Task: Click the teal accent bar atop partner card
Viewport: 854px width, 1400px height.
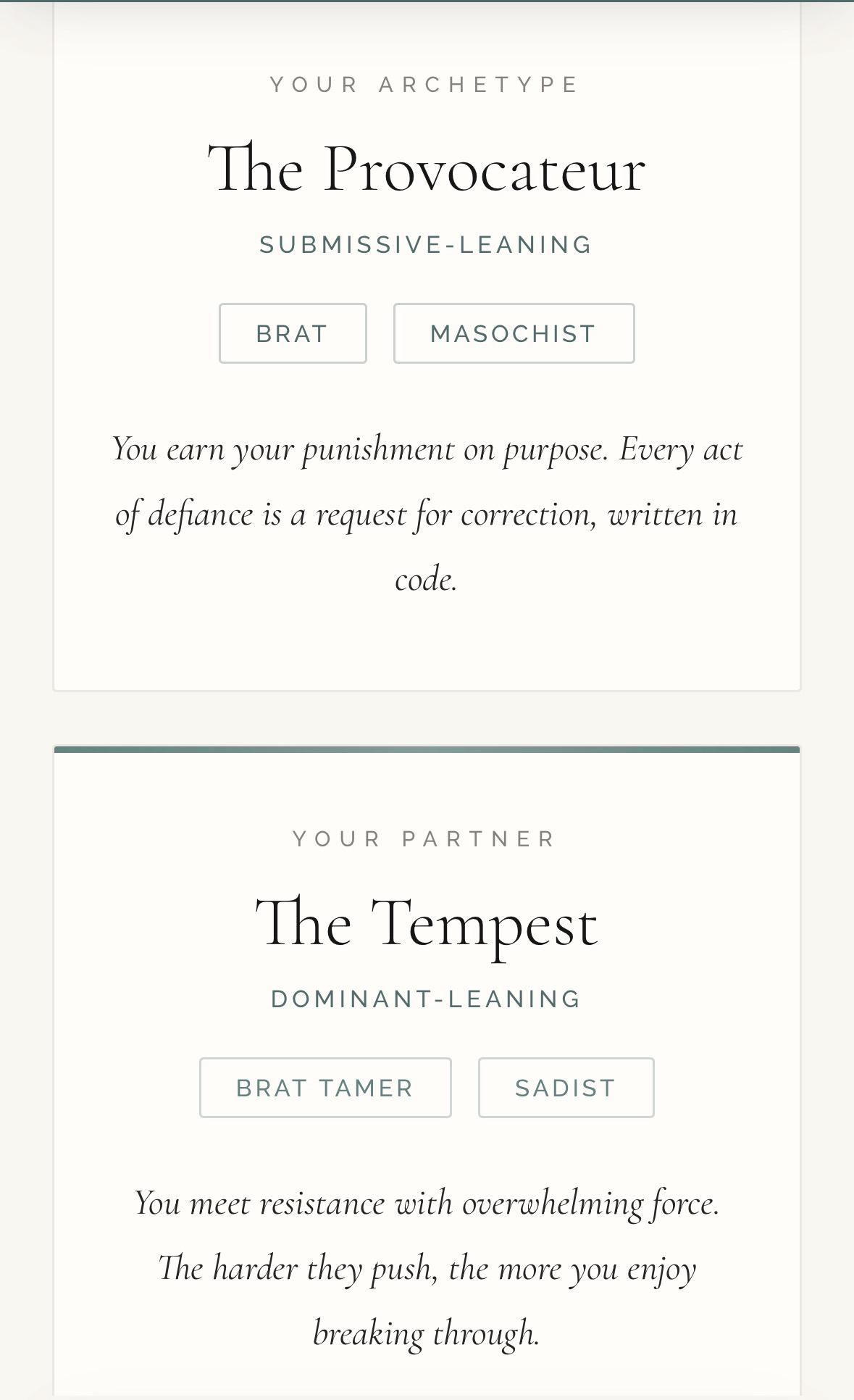Action: [x=427, y=749]
